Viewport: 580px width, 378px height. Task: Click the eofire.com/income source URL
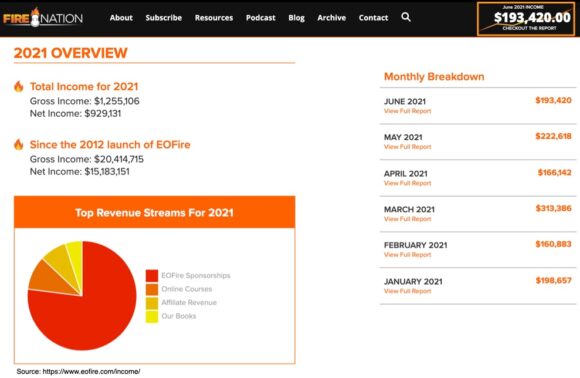coord(91,371)
